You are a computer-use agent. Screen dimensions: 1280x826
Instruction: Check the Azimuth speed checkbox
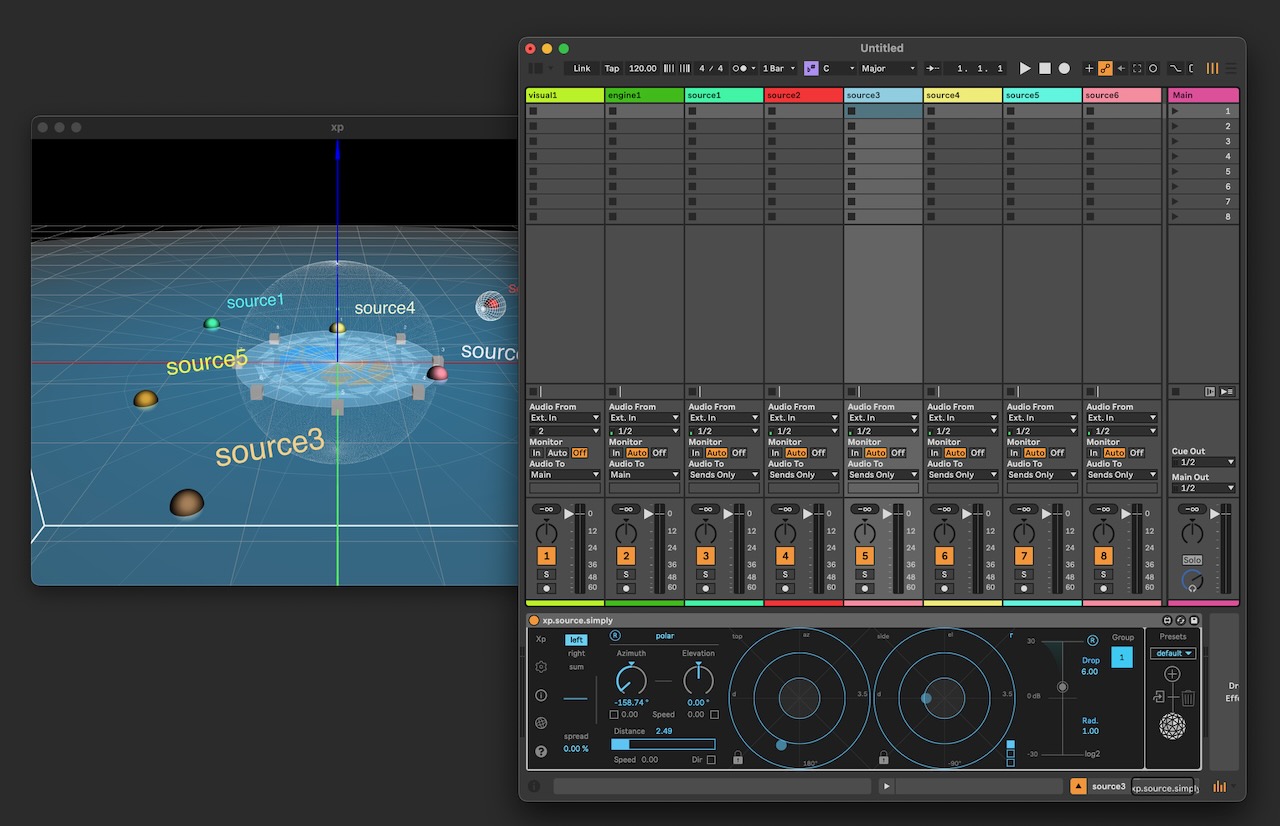click(614, 715)
